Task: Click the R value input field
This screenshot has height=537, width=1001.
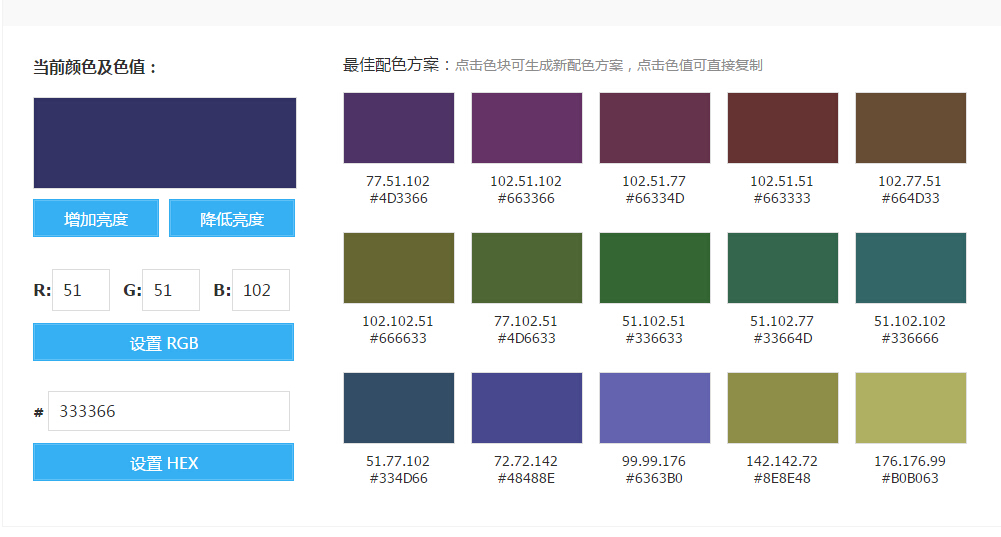Action: coord(81,290)
